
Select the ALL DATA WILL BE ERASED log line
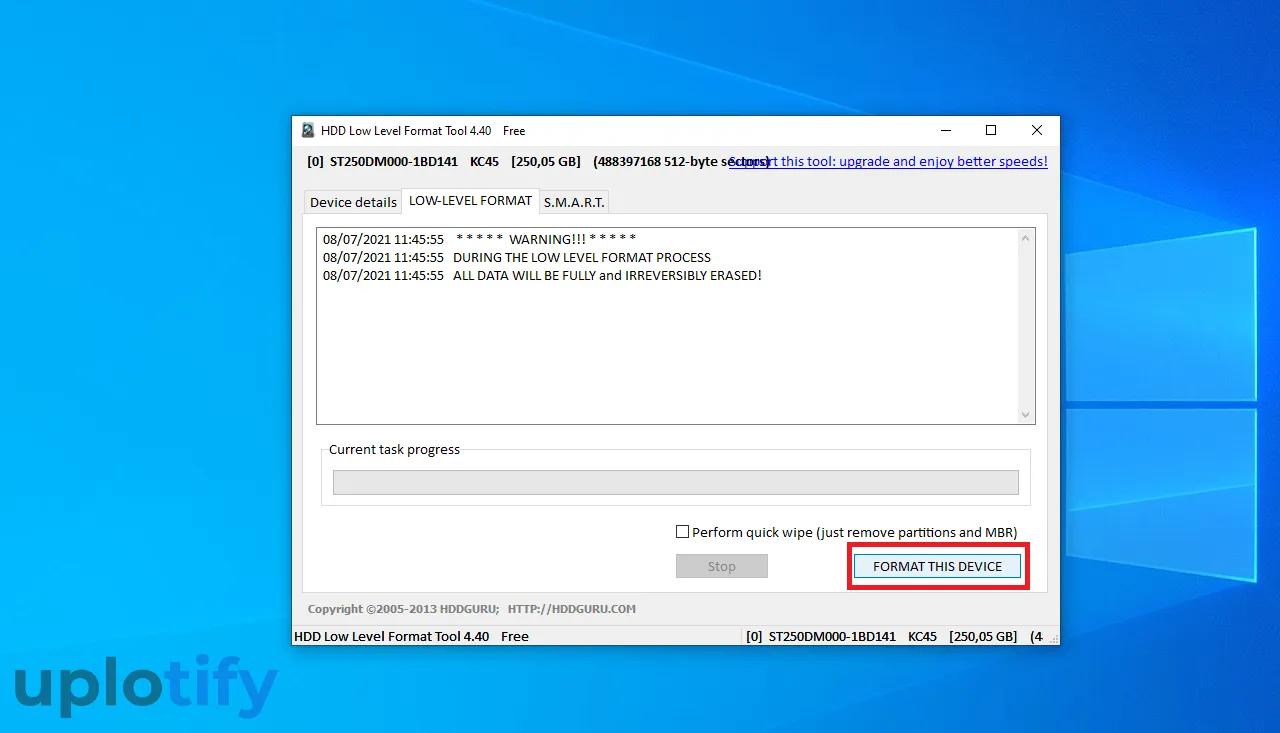[542, 275]
